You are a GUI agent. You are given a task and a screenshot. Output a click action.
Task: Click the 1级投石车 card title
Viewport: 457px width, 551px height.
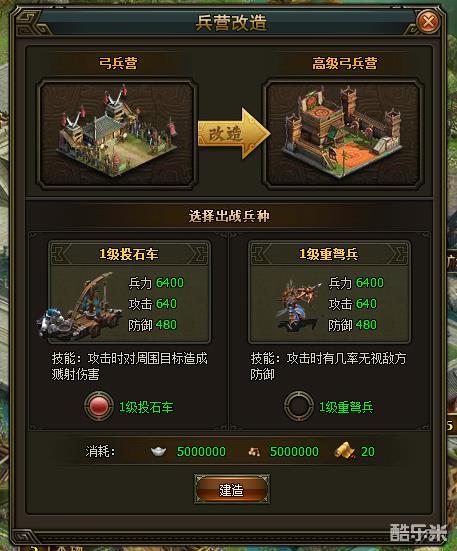click(129, 254)
